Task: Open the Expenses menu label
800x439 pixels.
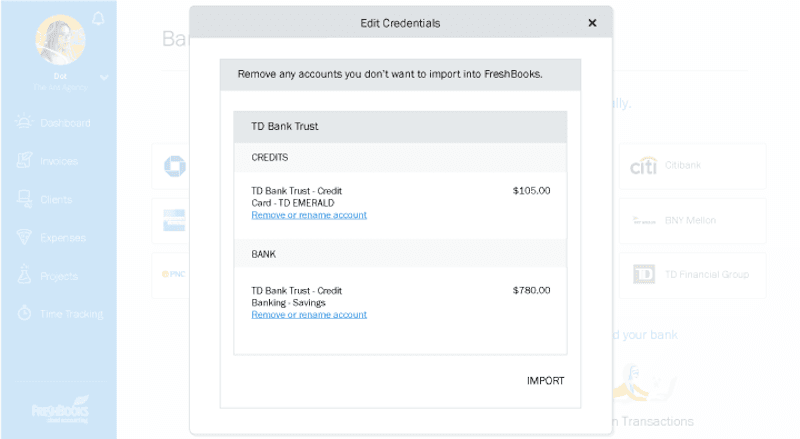Action: (x=63, y=238)
